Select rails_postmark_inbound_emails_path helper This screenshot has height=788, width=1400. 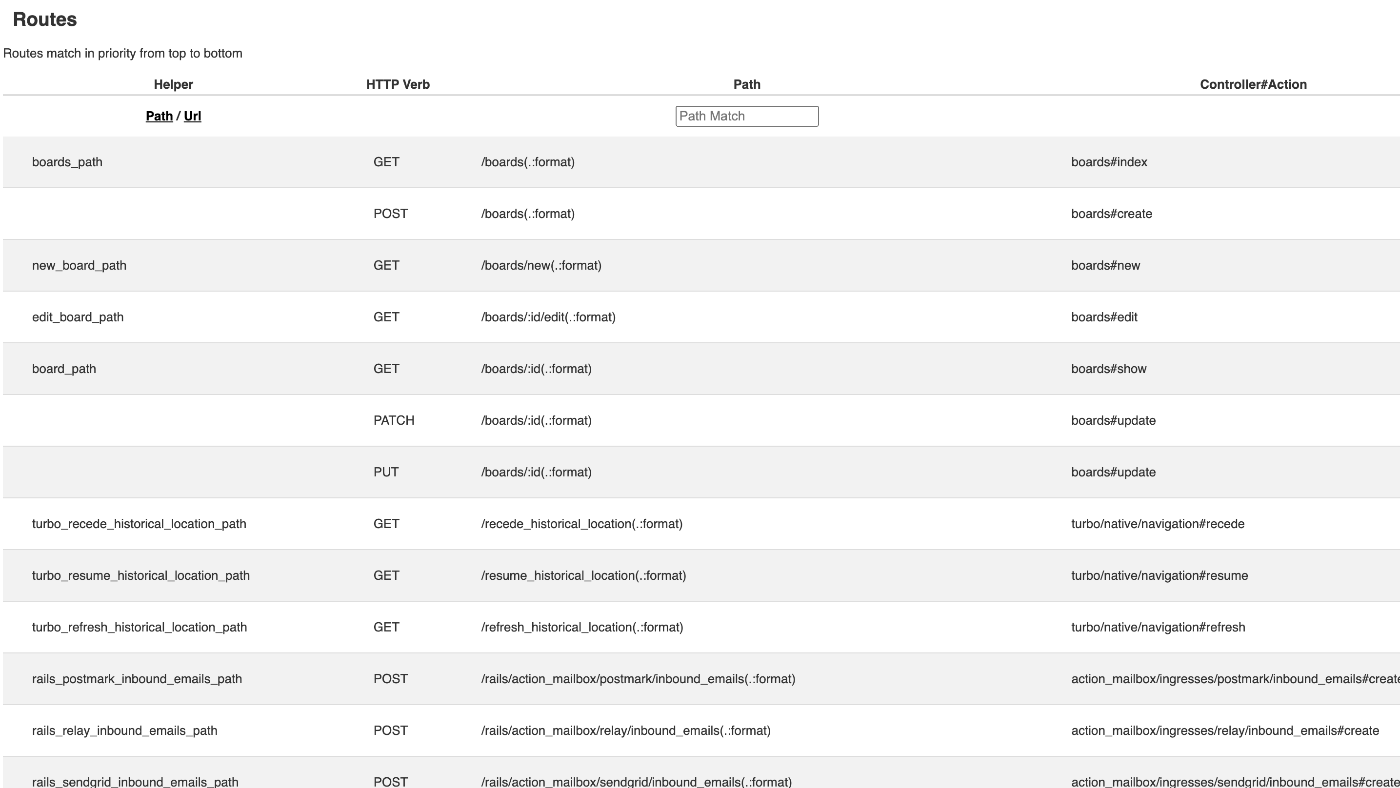tap(137, 679)
